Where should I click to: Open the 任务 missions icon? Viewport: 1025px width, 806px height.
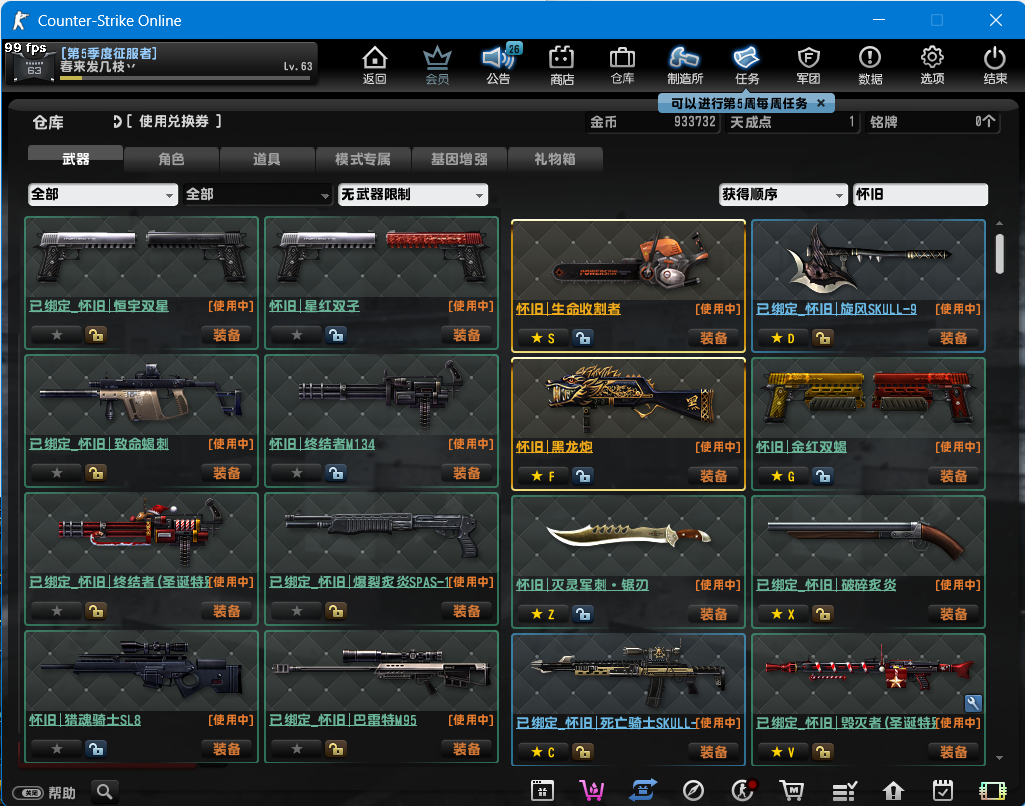tap(747, 65)
